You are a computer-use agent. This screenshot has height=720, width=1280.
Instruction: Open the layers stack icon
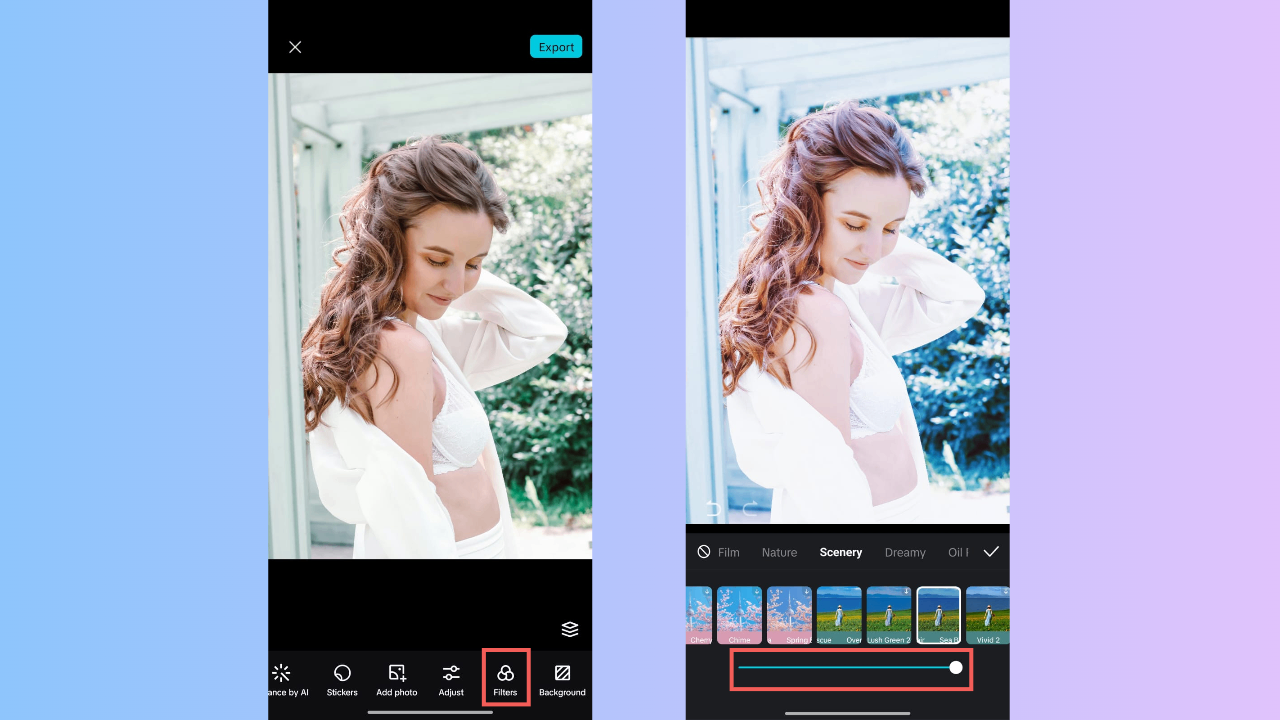570,629
